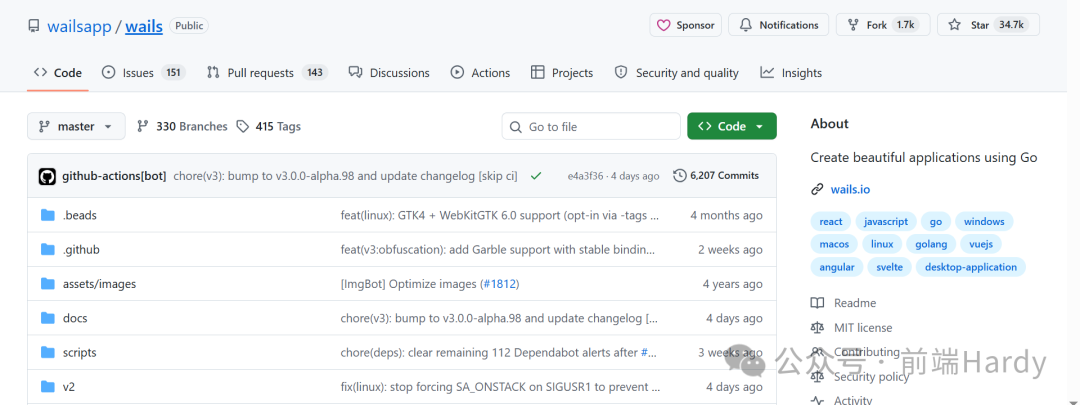1080x405 pixels.
Task: Click the github-actions bot avatar
Action: pos(47,176)
